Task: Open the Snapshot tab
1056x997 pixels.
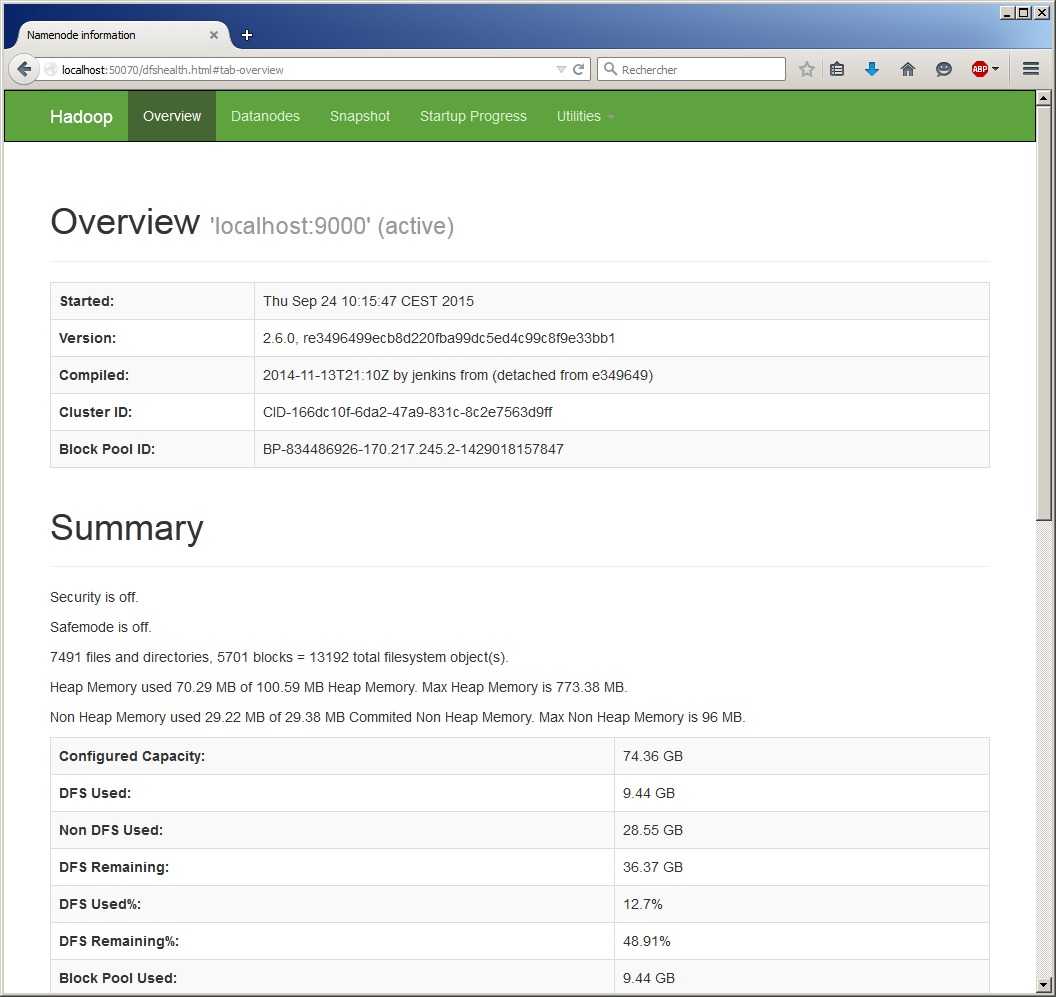Action: click(360, 116)
